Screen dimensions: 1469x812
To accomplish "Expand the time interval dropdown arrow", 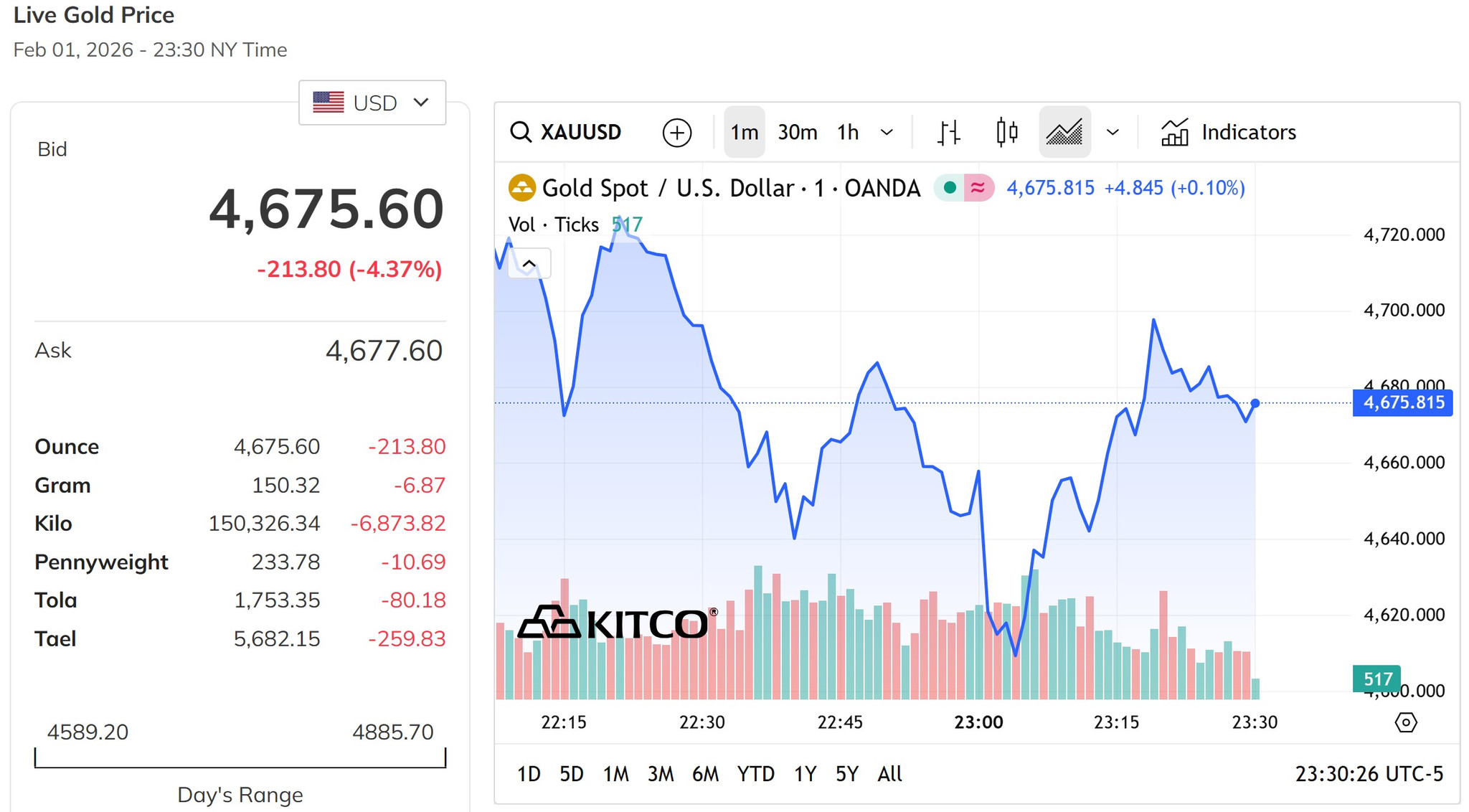I will (x=887, y=132).
